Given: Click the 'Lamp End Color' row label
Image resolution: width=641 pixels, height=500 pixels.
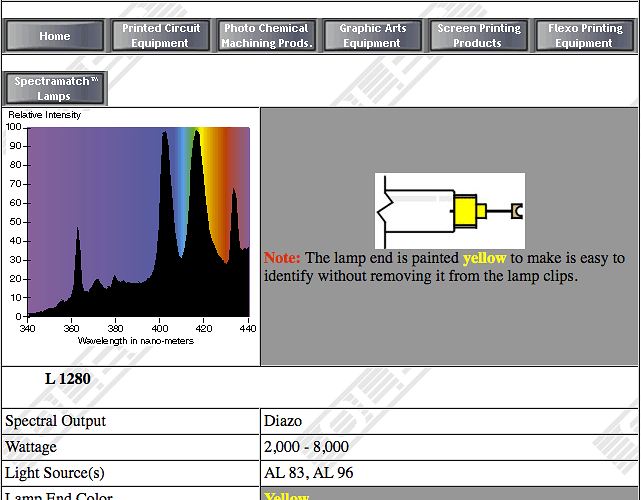Looking at the screenshot, I should click(59, 496).
